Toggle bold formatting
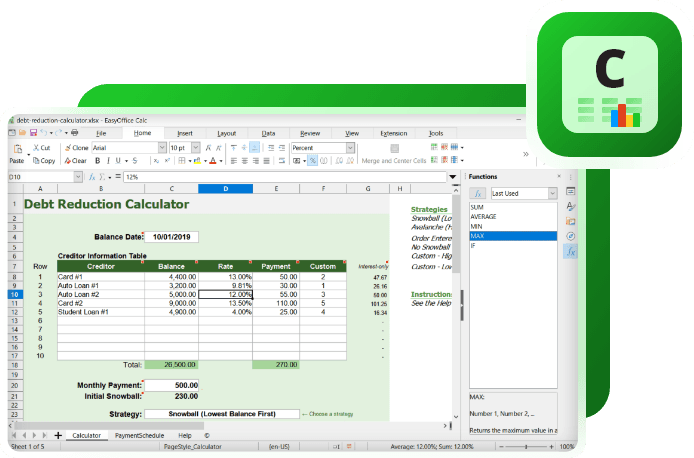The image size is (694, 458). (98, 160)
